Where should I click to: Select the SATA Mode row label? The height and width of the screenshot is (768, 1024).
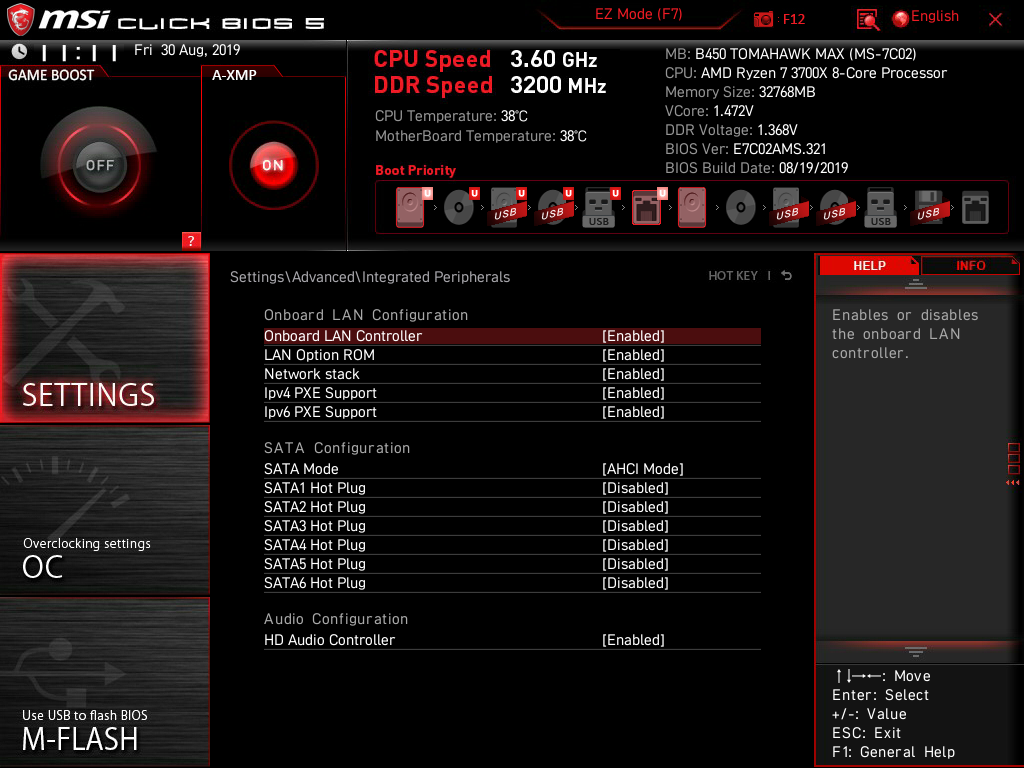coord(301,469)
